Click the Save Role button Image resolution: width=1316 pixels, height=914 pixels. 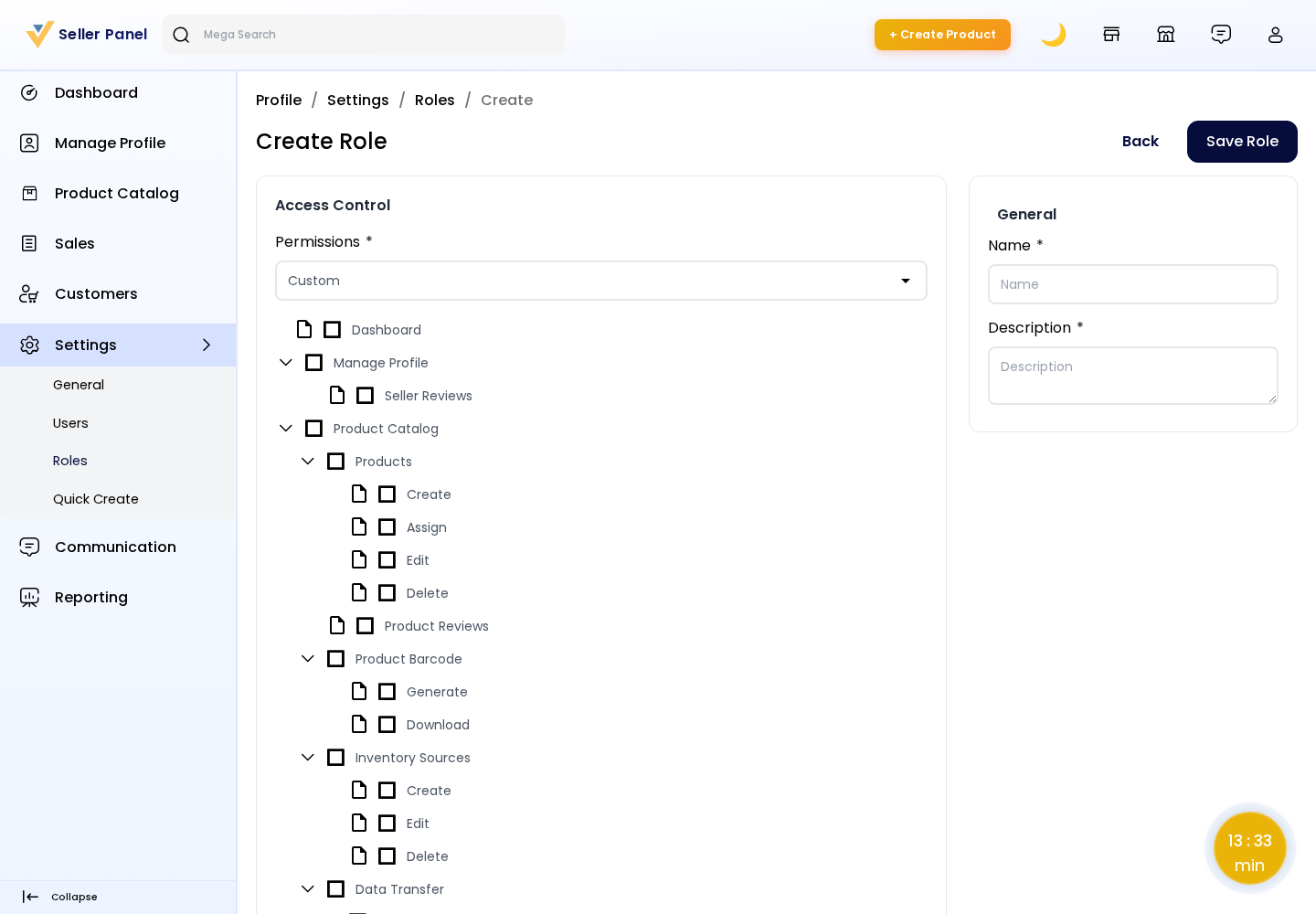[1242, 142]
